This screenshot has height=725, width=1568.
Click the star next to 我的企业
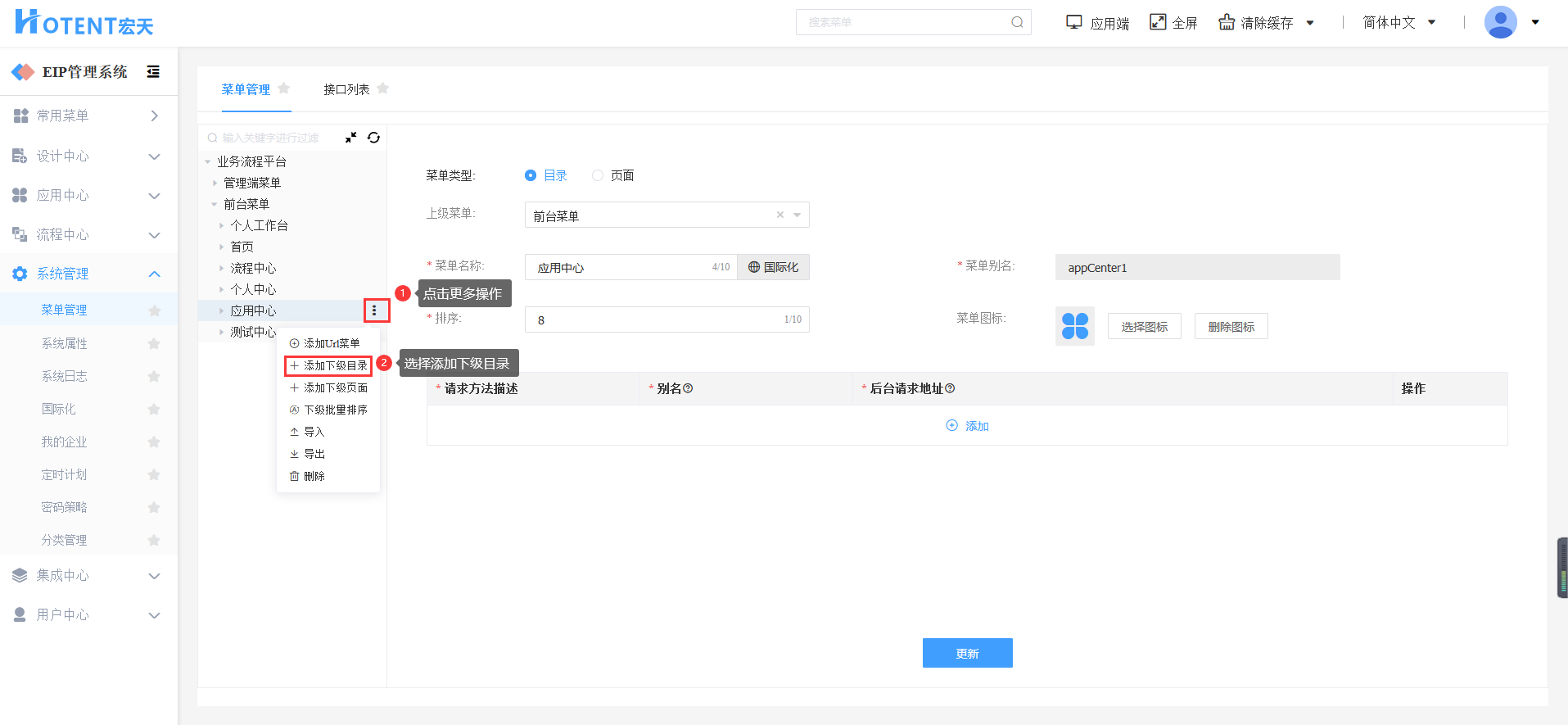click(154, 442)
